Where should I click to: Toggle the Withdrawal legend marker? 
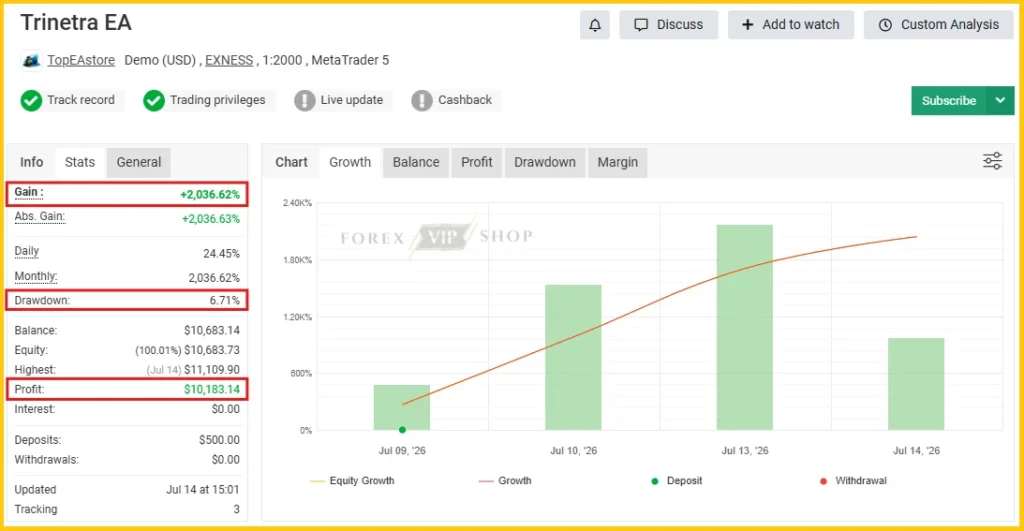point(854,481)
